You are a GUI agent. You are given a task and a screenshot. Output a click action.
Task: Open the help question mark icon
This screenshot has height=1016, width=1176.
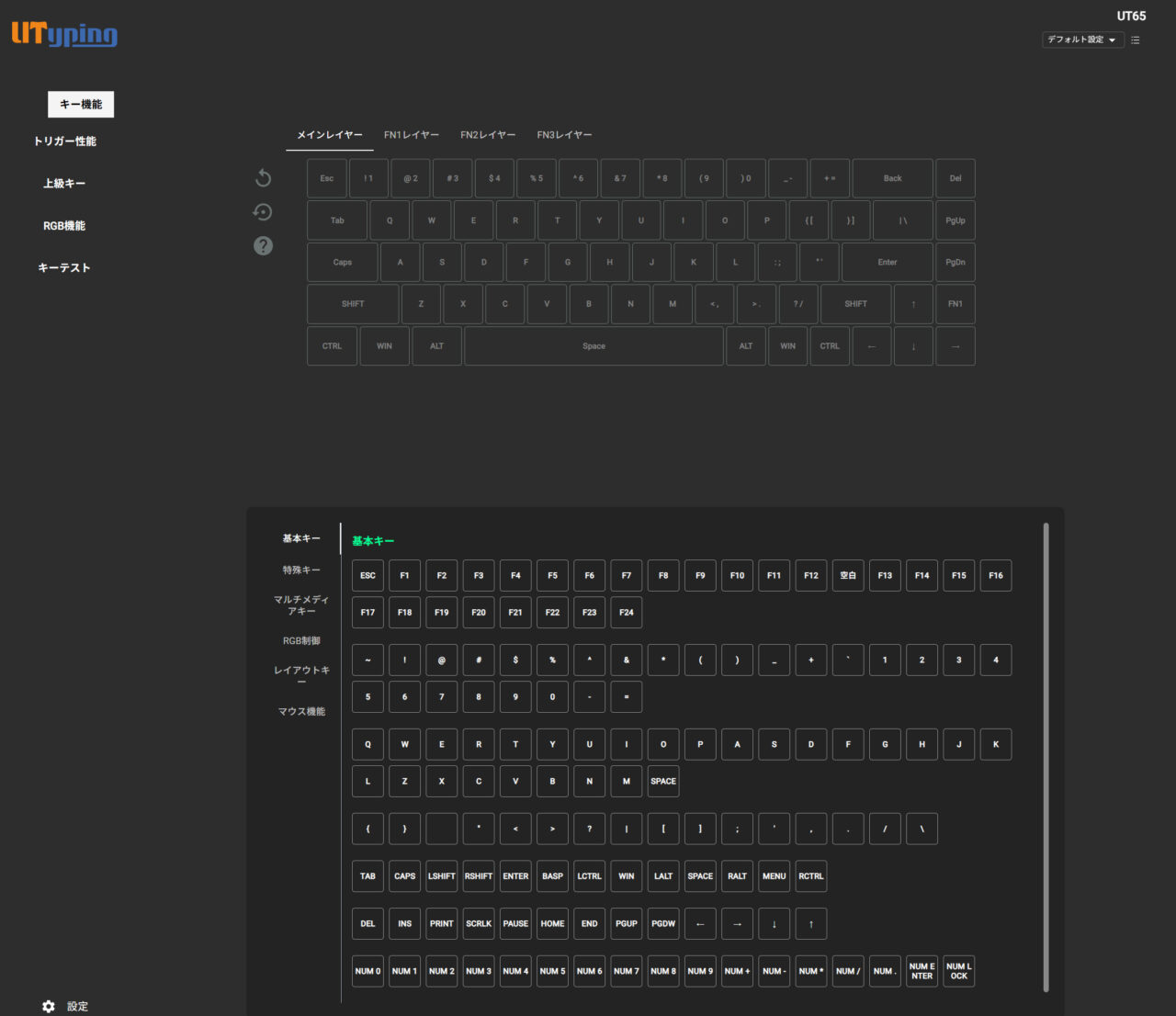click(263, 245)
